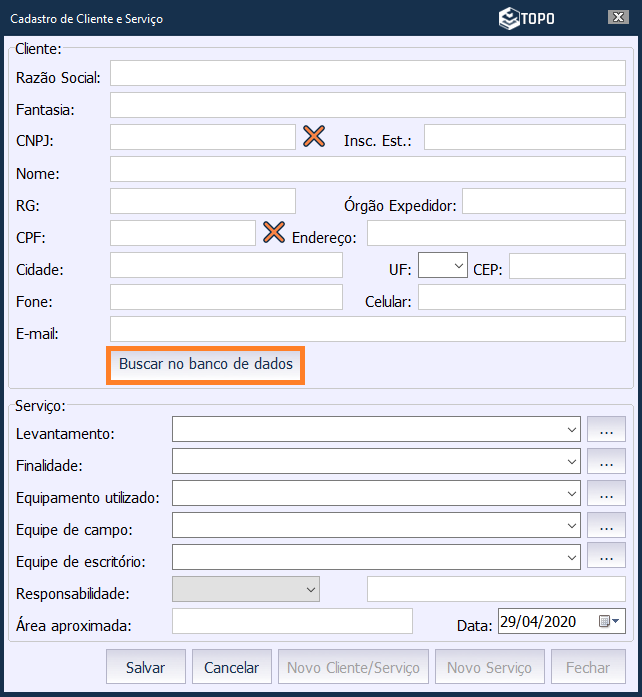Click the orange X icon beside CNPJ
This screenshot has width=642, height=697.
(x=314, y=137)
